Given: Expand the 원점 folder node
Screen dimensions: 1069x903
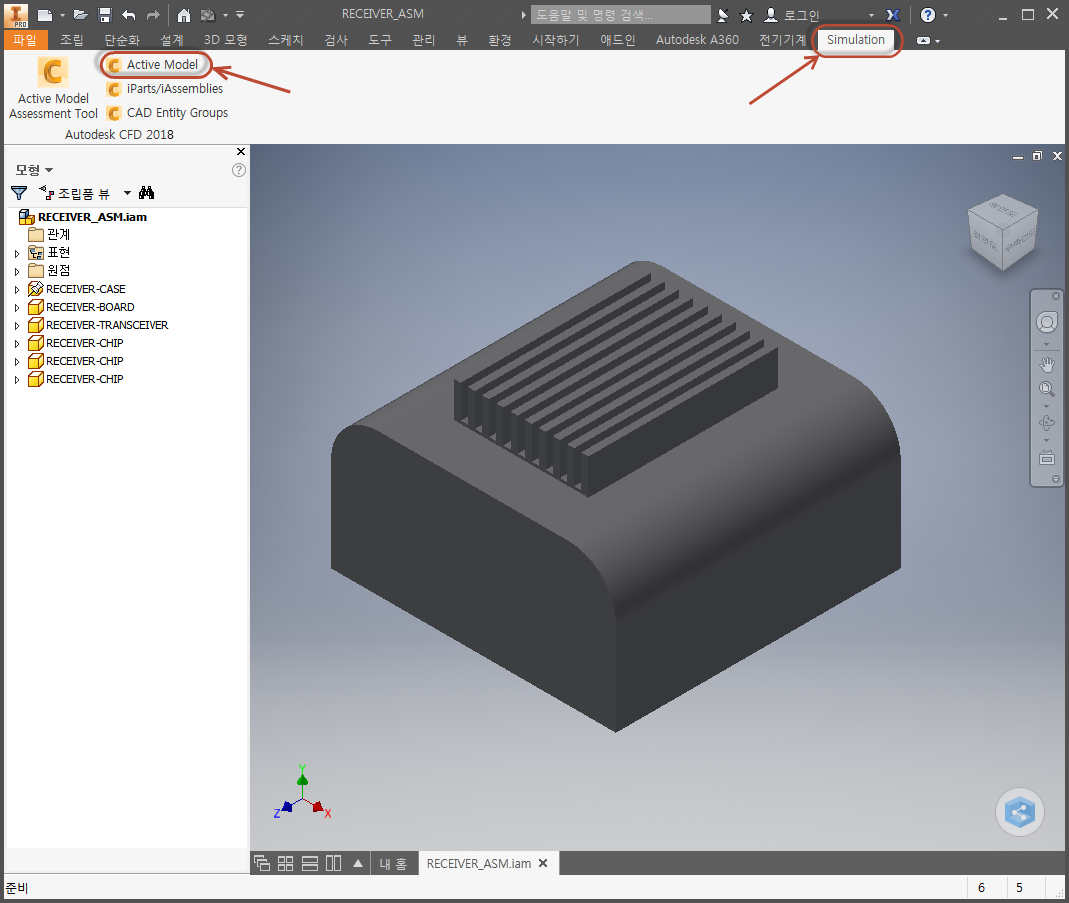Looking at the screenshot, I should (x=17, y=272).
